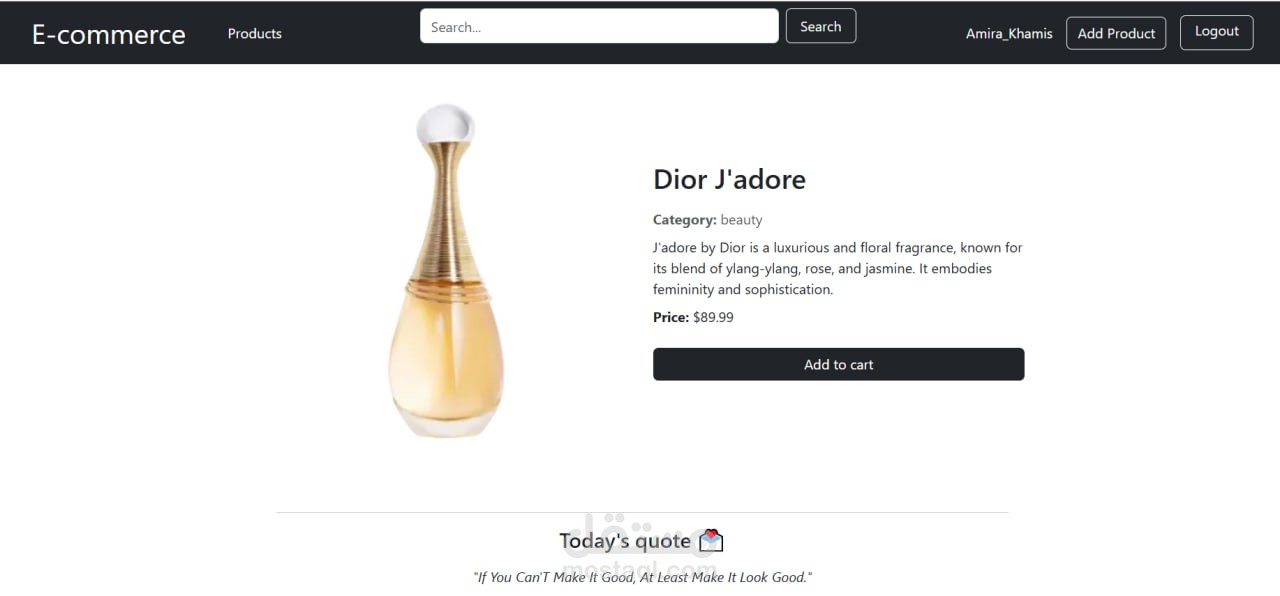Click the Dior J'adore product title
The width and height of the screenshot is (1280, 596).
729,179
